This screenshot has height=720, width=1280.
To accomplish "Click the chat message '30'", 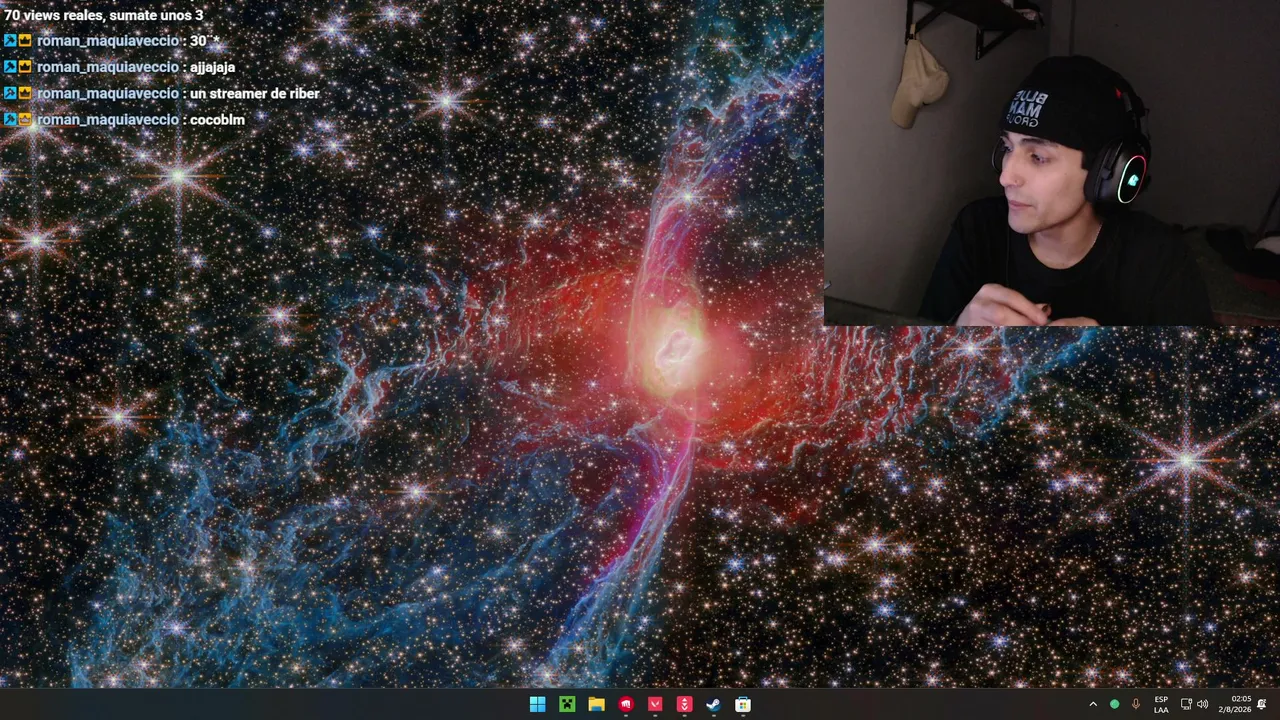I will [204, 41].
